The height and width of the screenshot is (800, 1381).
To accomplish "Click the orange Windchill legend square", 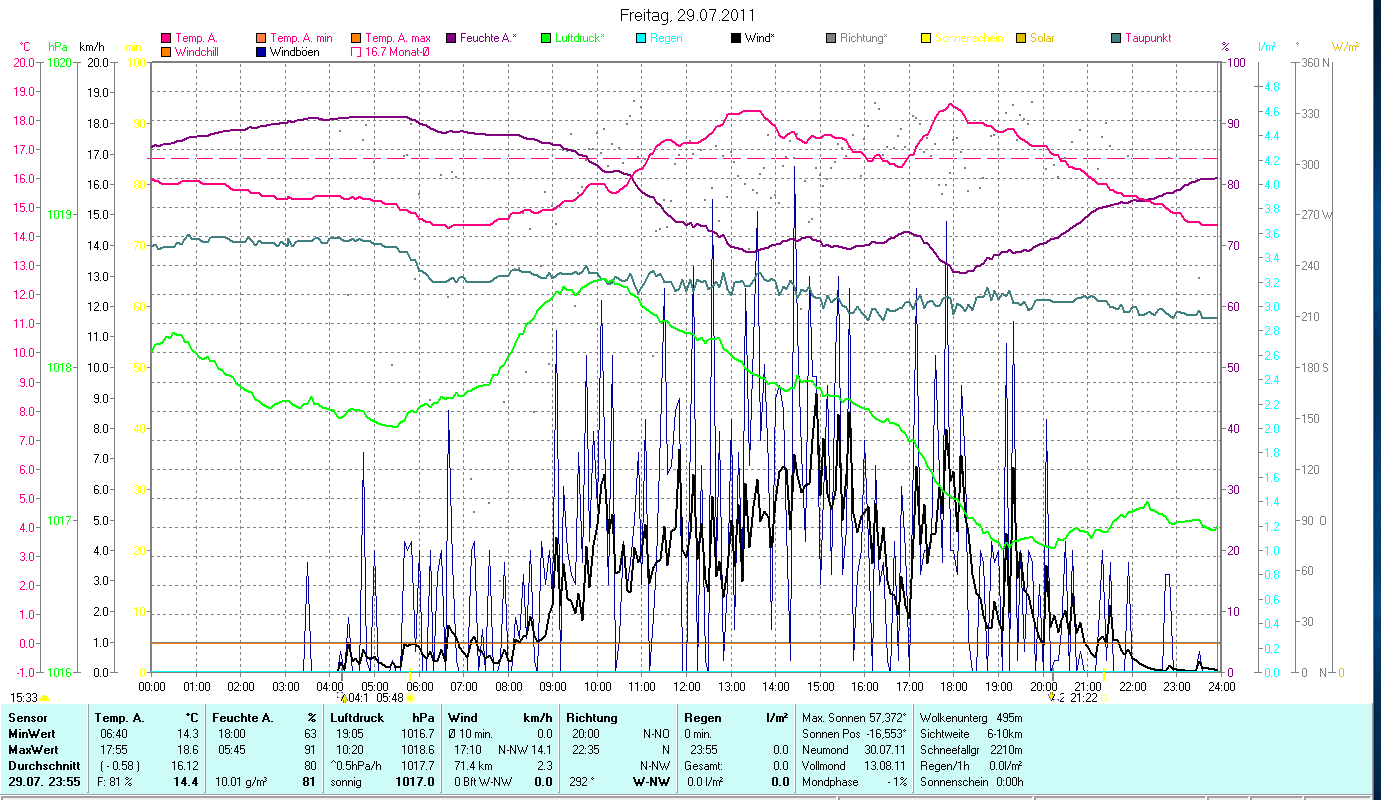I will (166, 52).
